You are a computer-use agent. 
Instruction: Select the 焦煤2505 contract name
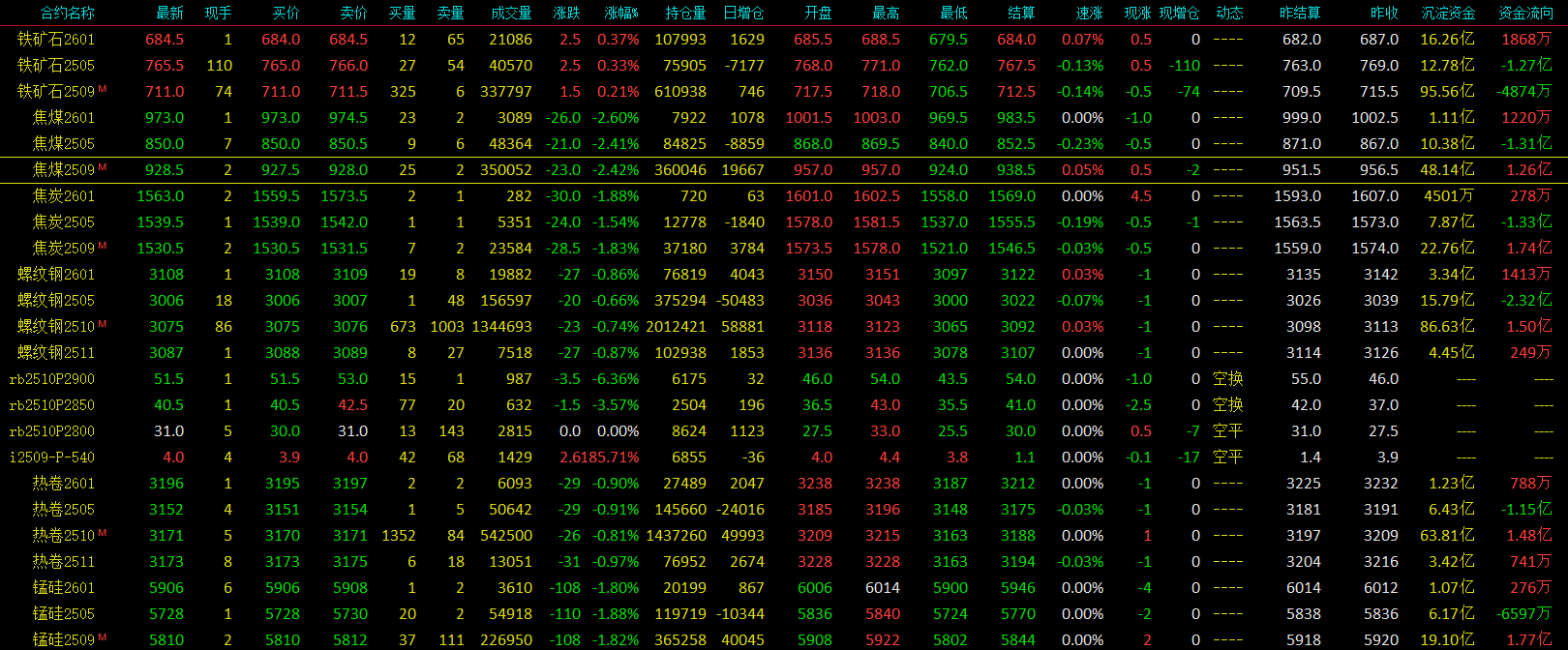coord(63,143)
